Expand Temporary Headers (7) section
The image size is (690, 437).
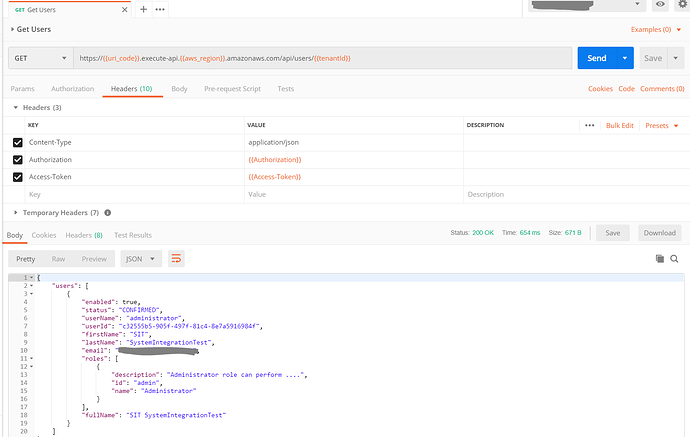(16, 213)
